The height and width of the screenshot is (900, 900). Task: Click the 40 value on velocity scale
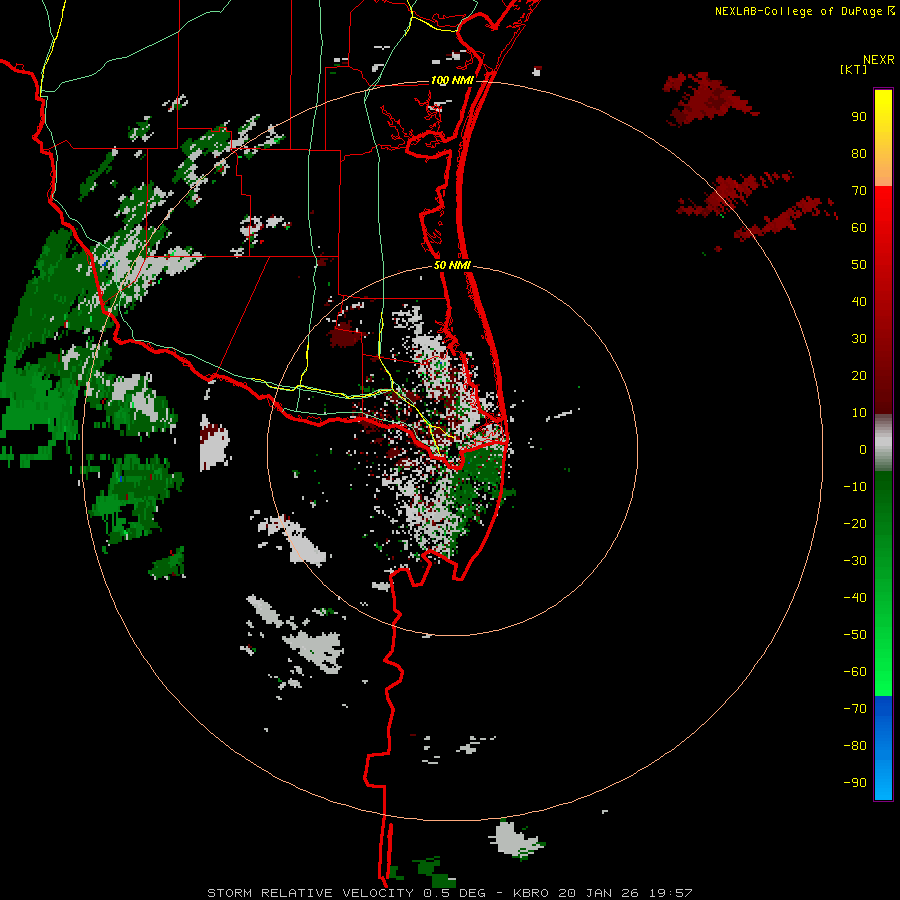click(859, 301)
